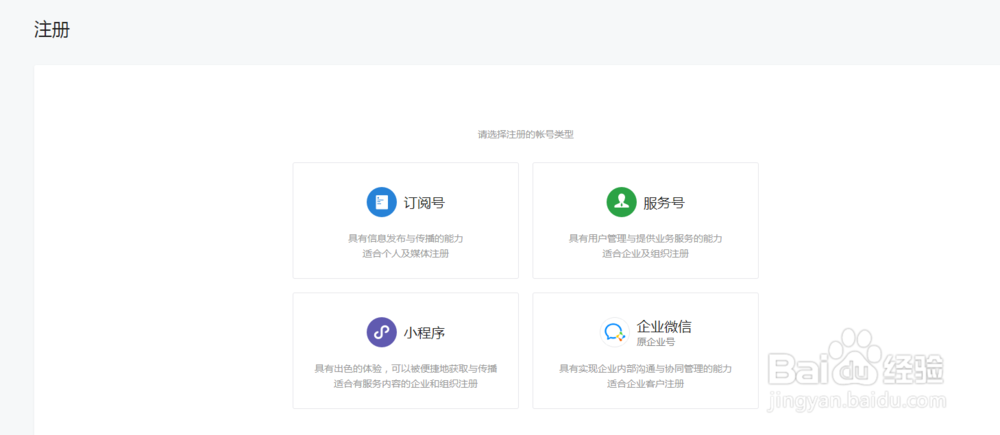
Task: Click the blue 订阅号 document icon
Action: click(x=382, y=202)
